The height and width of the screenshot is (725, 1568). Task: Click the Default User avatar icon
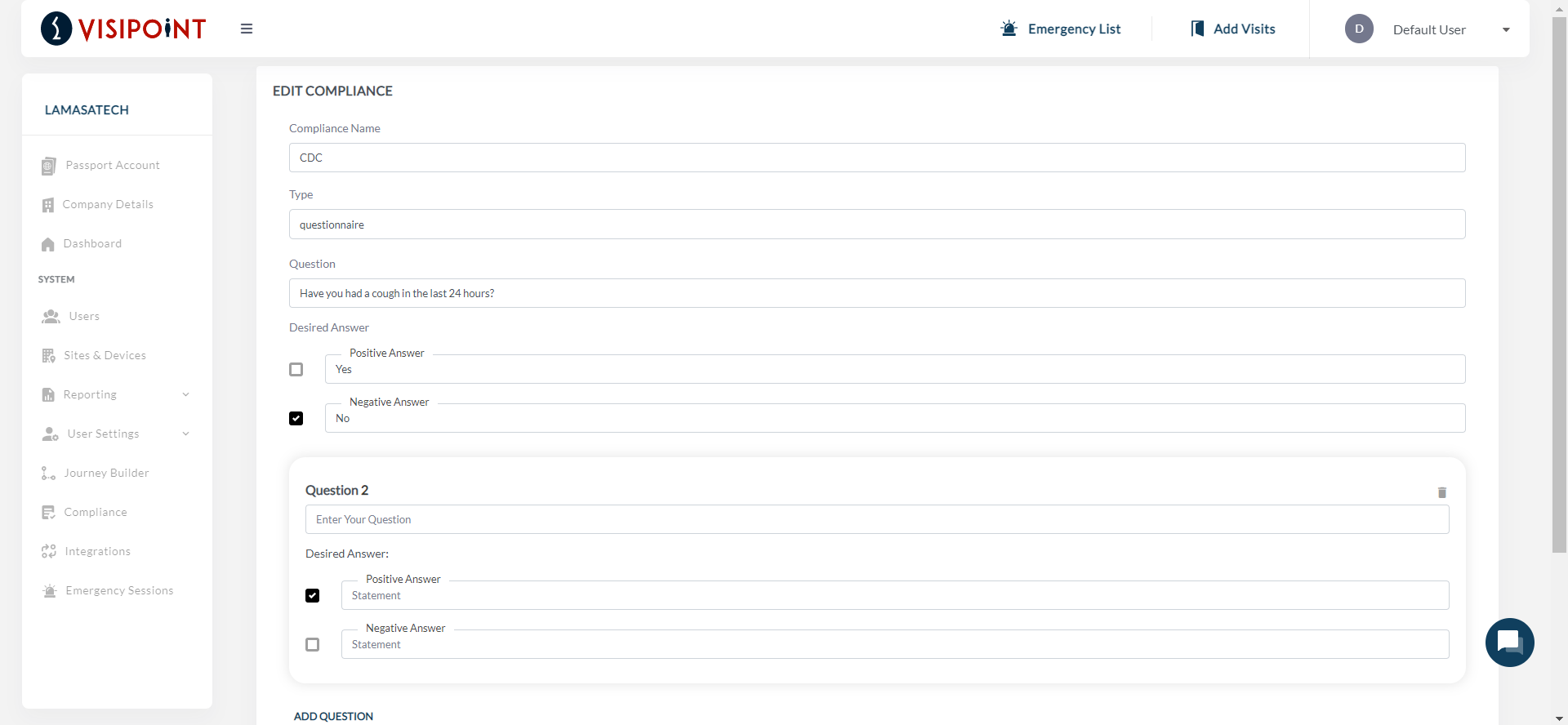pyautogui.click(x=1359, y=29)
